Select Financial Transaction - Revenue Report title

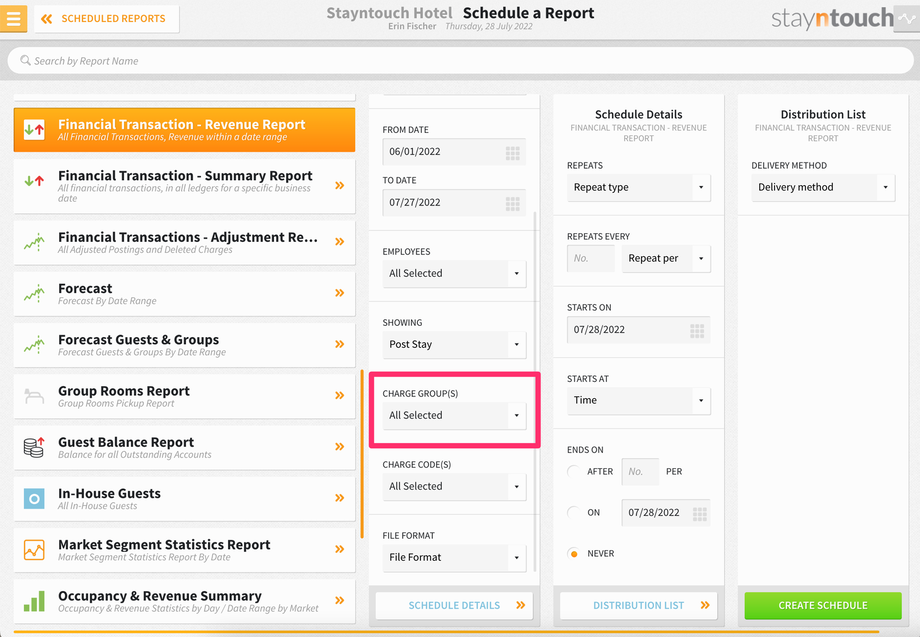(x=181, y=124)
